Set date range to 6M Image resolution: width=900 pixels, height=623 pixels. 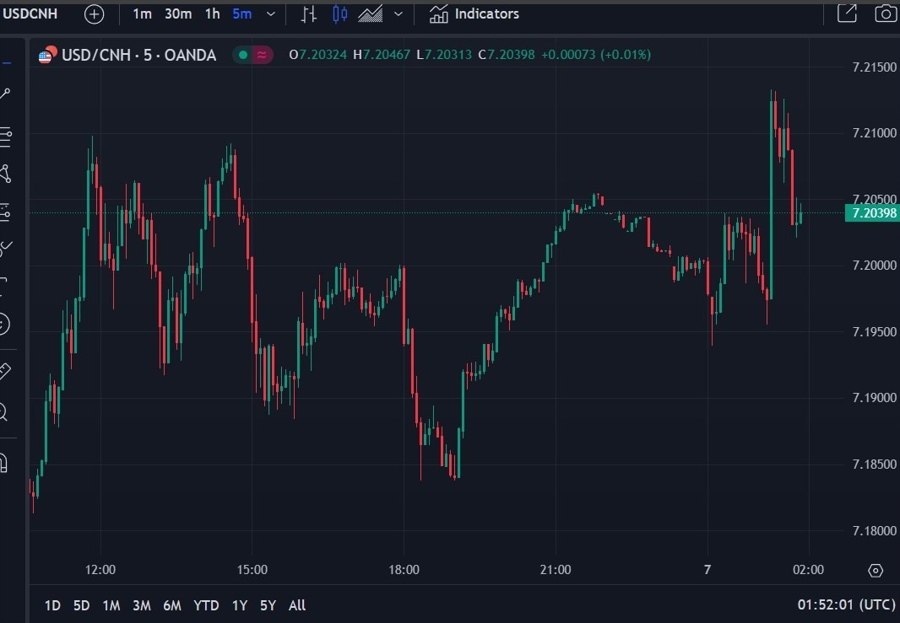point(172,605)
